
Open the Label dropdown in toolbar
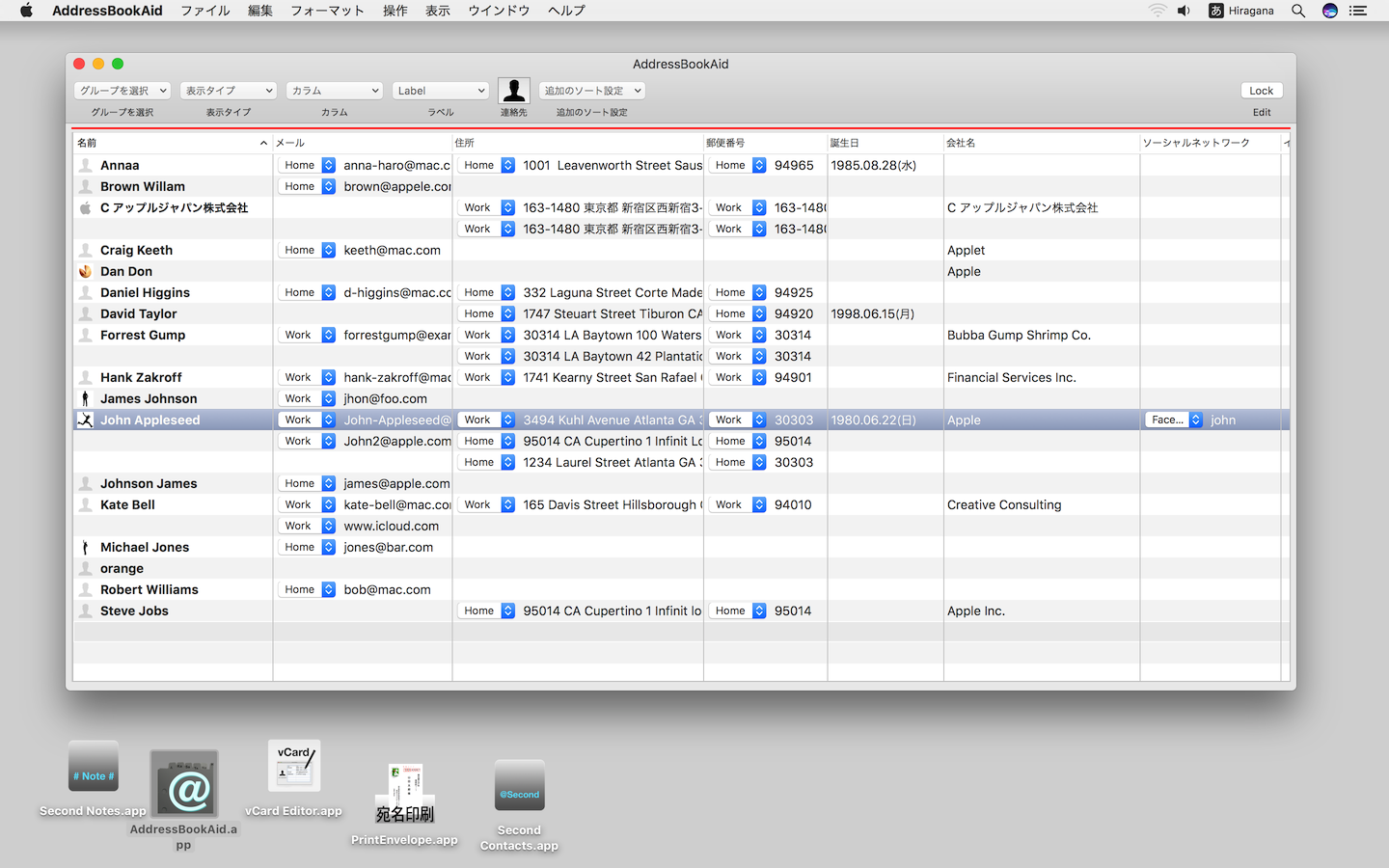(441, 91)
